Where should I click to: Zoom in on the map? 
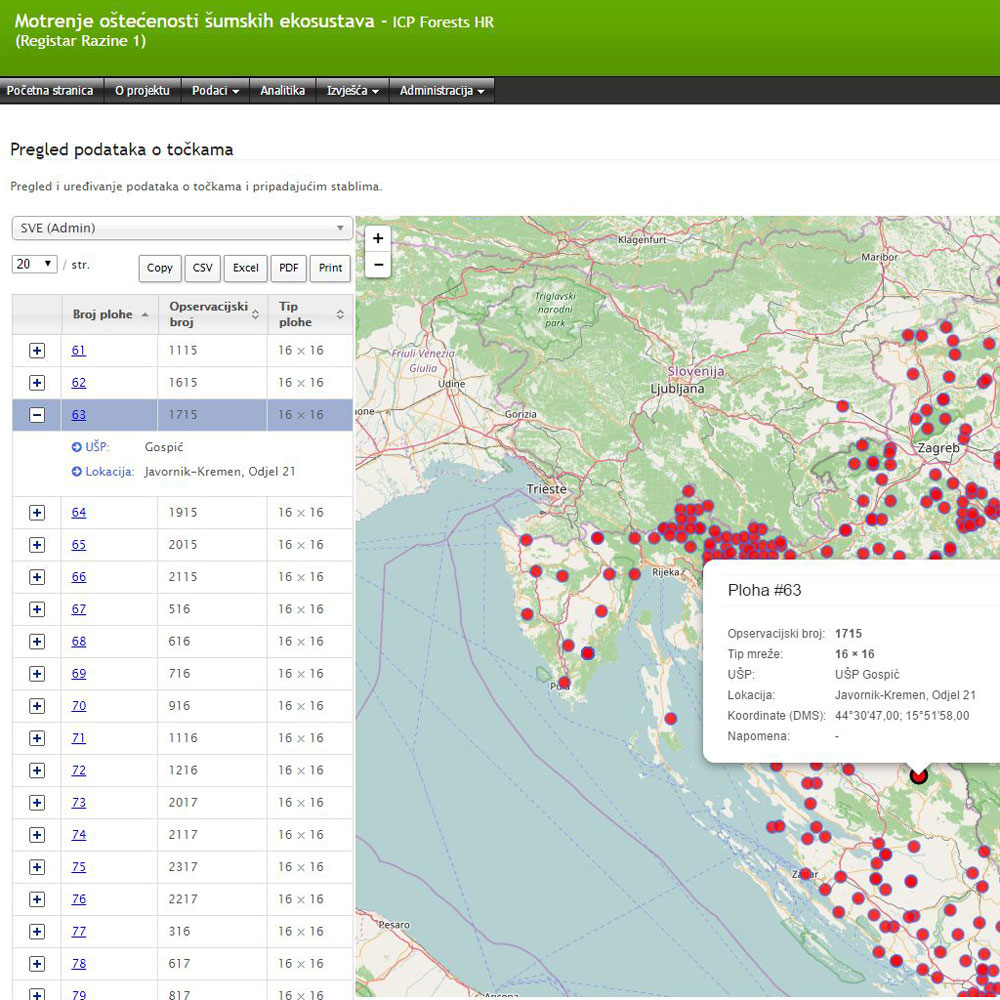(x=378, y=239)
